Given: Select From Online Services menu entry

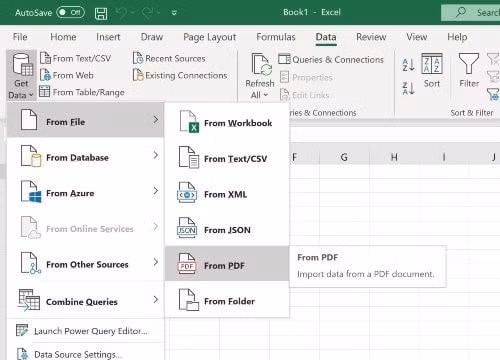Looking at the screenshot, I should tap(85, 227).
